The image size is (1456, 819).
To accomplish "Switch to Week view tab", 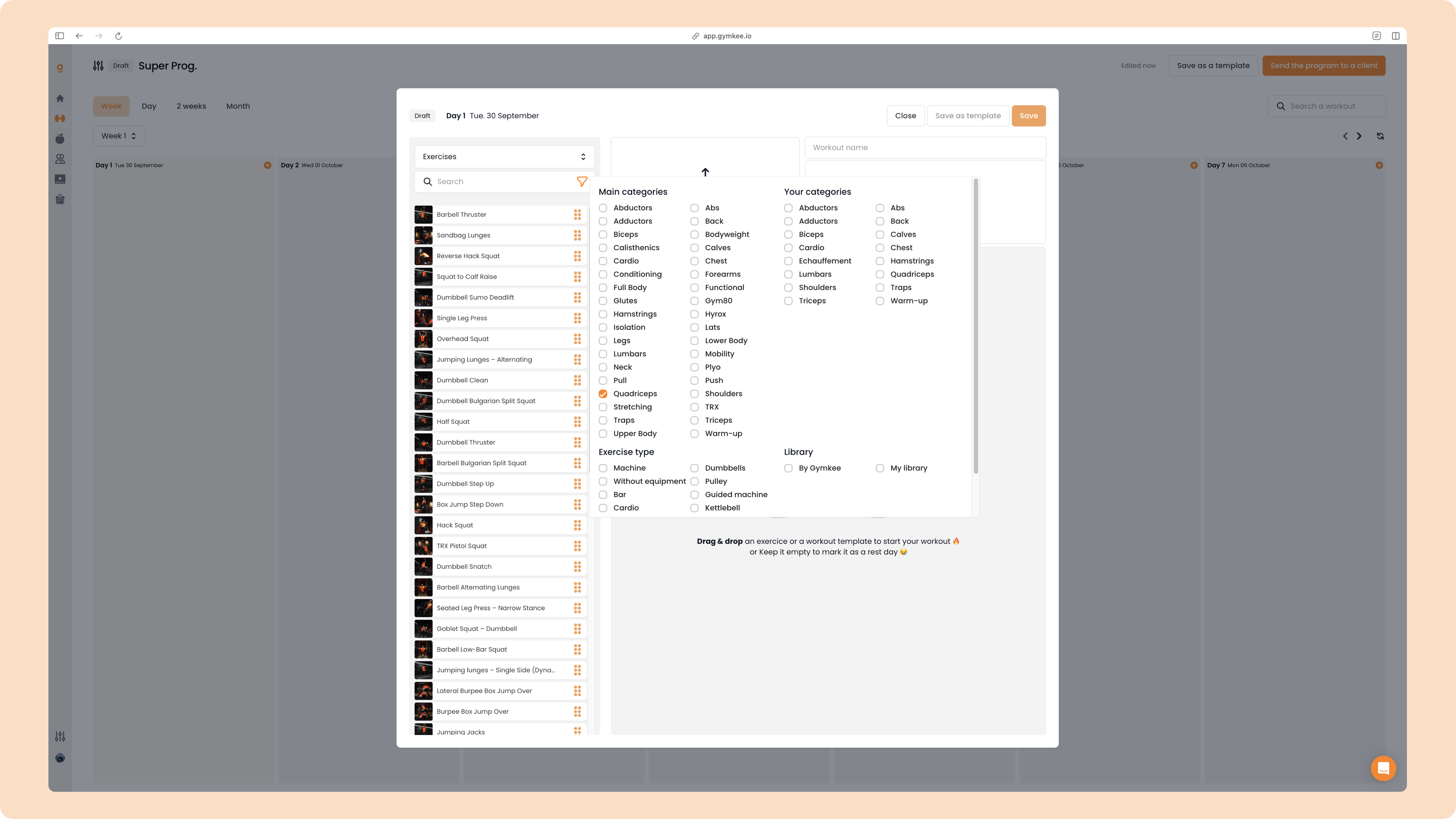I will (x=111, y=106).
